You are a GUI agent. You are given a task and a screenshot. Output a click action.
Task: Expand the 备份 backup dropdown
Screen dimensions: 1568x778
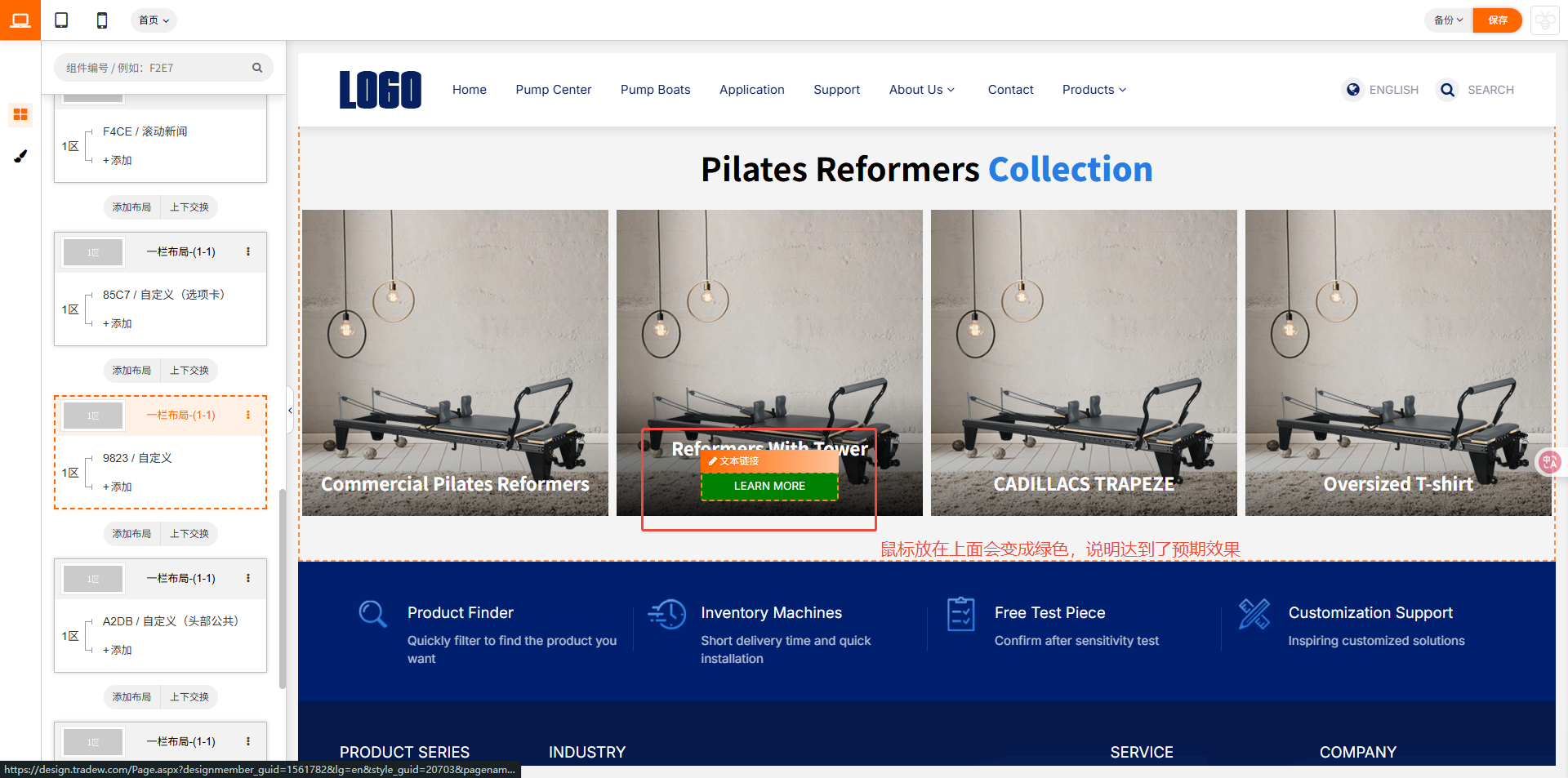[x=1449, y=20]
